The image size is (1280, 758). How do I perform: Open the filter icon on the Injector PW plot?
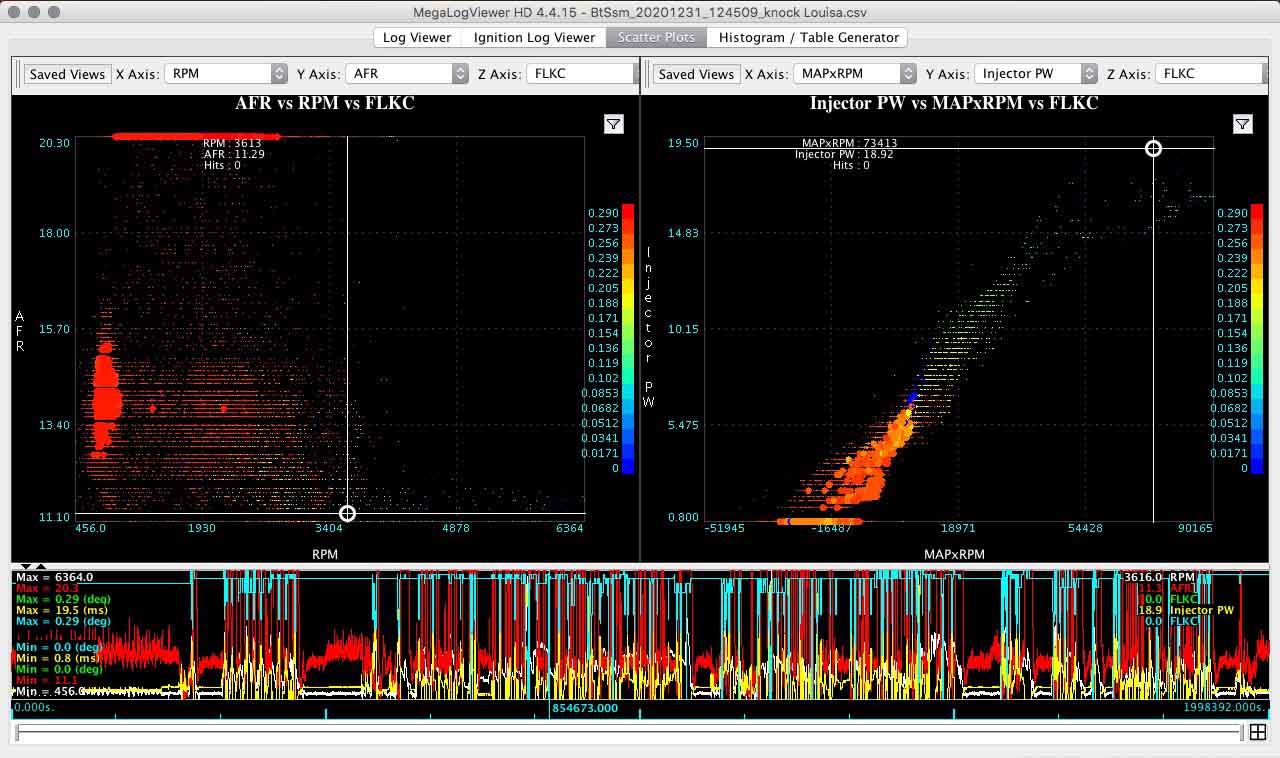pyautogui.click(x=1243, y=124)
